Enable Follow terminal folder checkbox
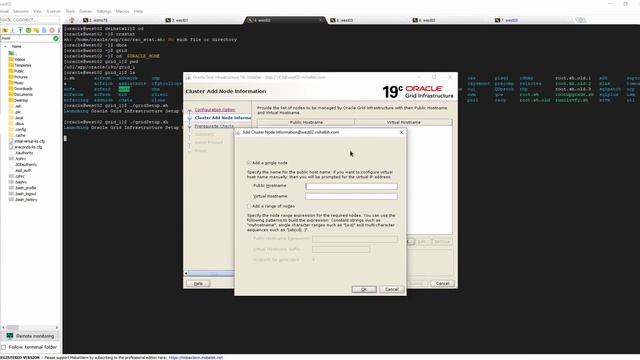The image size is (640, 360). click(x=4, y=347)
